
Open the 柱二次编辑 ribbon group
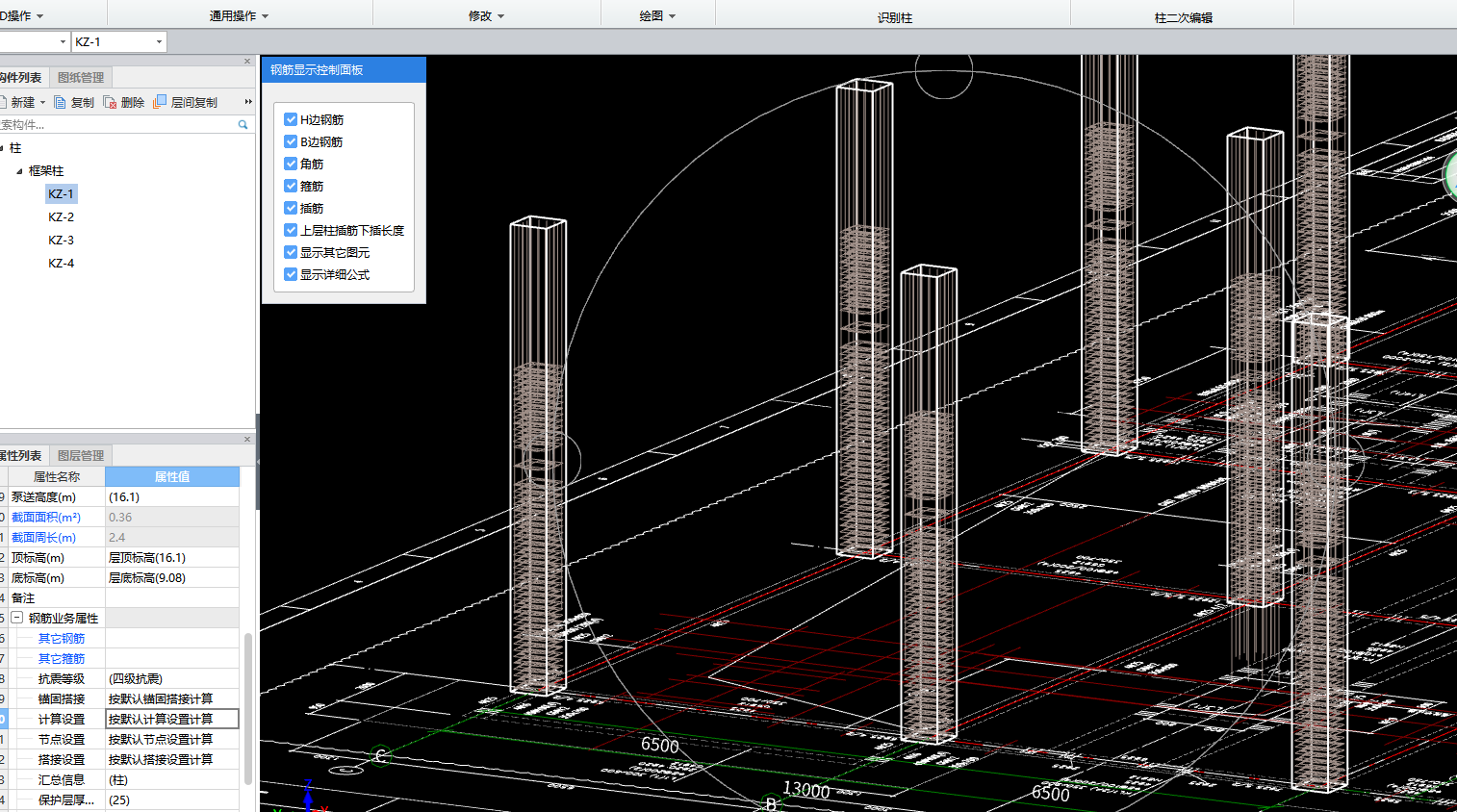pyautogui.click(x=1183, y=17)
